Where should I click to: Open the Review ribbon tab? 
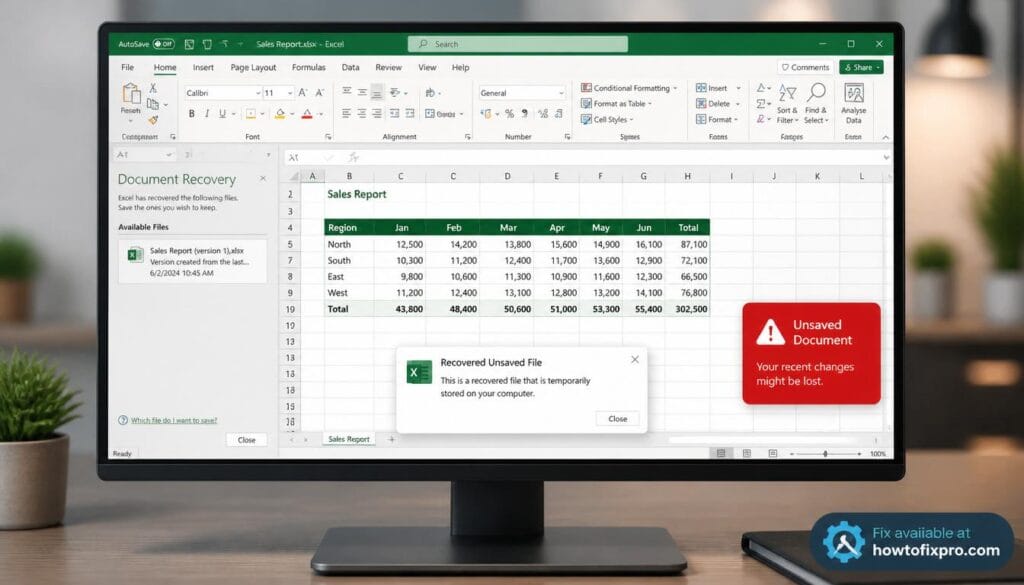(389, 67)
